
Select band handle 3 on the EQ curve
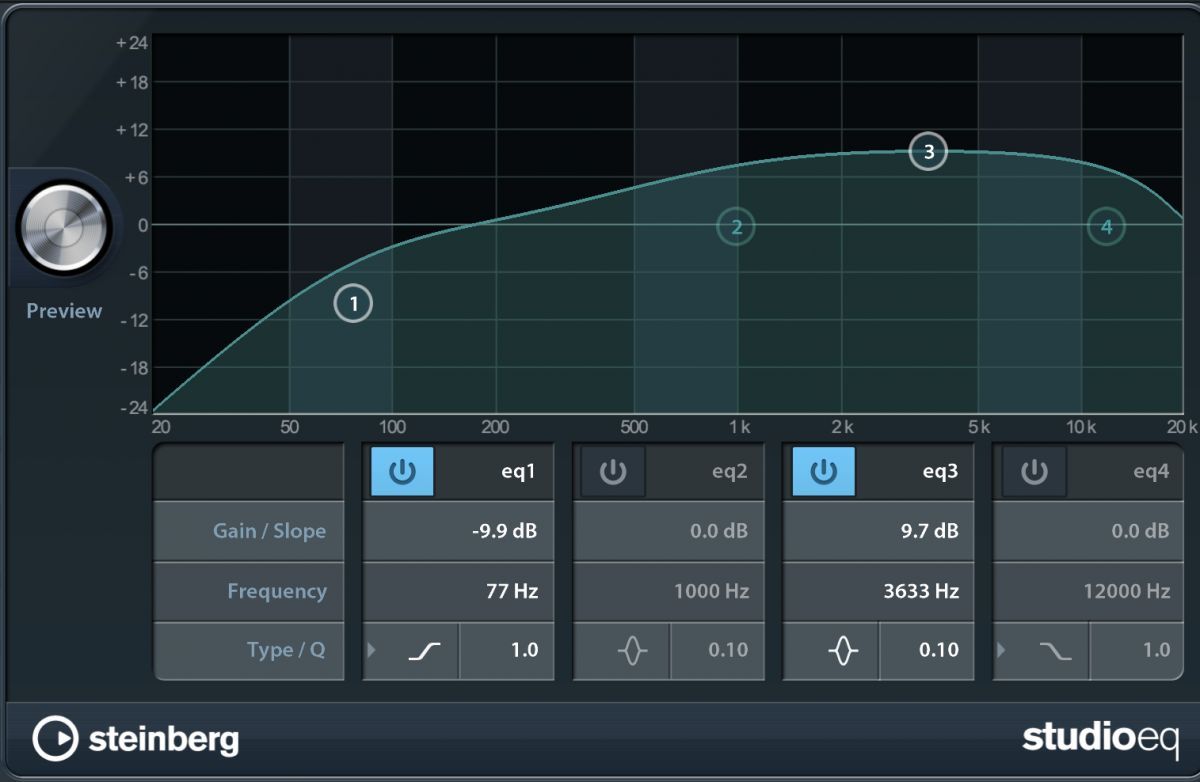pos(928,152)
